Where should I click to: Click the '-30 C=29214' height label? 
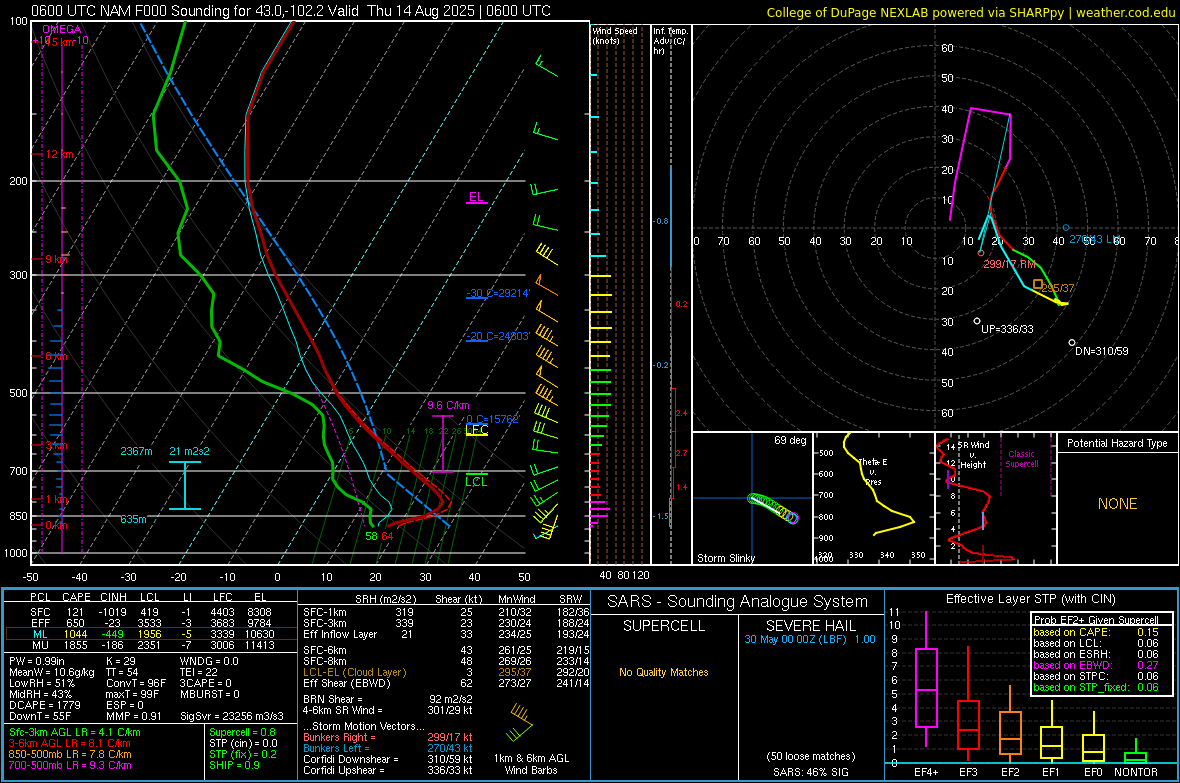pyautogui.click(x=498, y=293)
